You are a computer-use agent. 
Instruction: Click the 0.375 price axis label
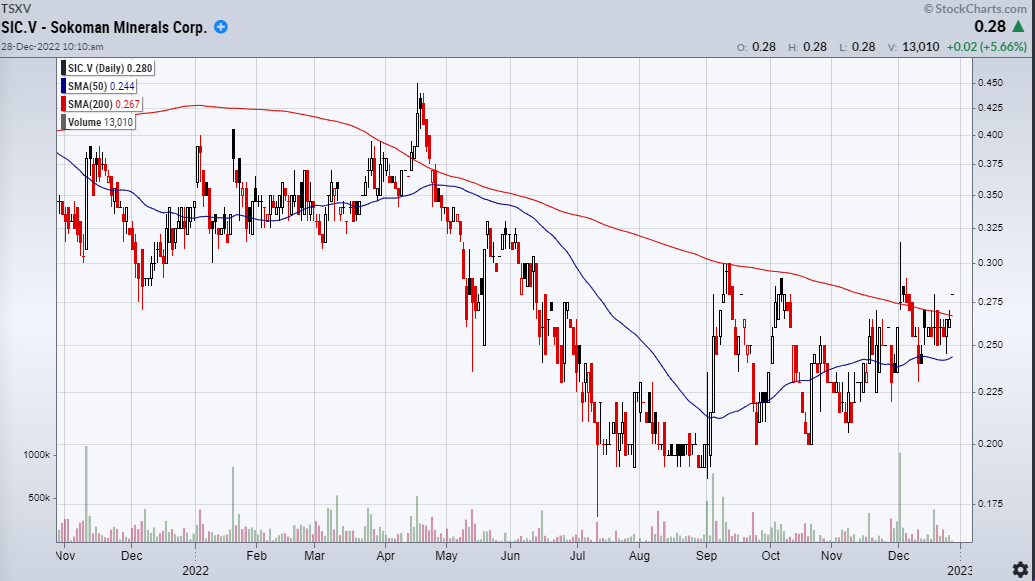990,163
